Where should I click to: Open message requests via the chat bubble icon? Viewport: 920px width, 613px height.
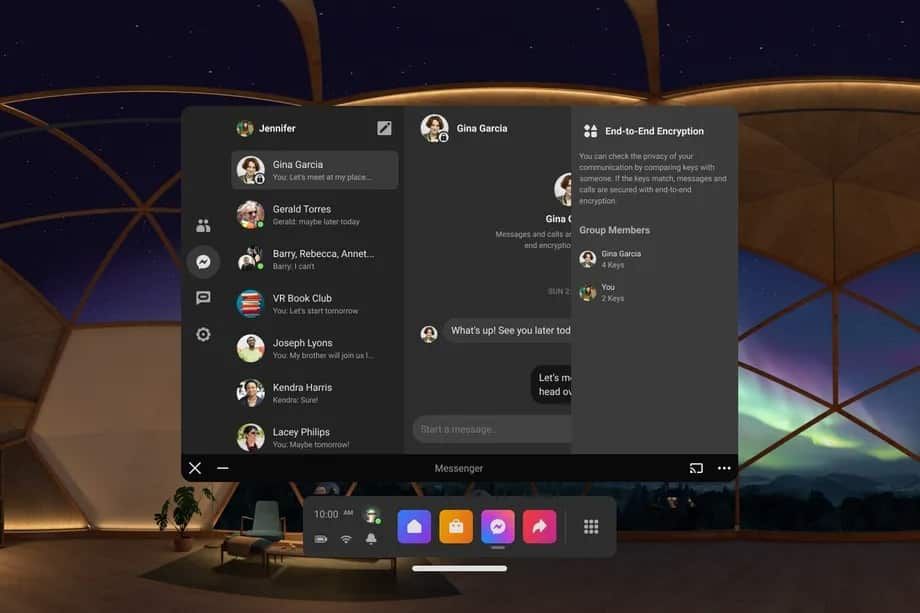[x=203, y=297]
